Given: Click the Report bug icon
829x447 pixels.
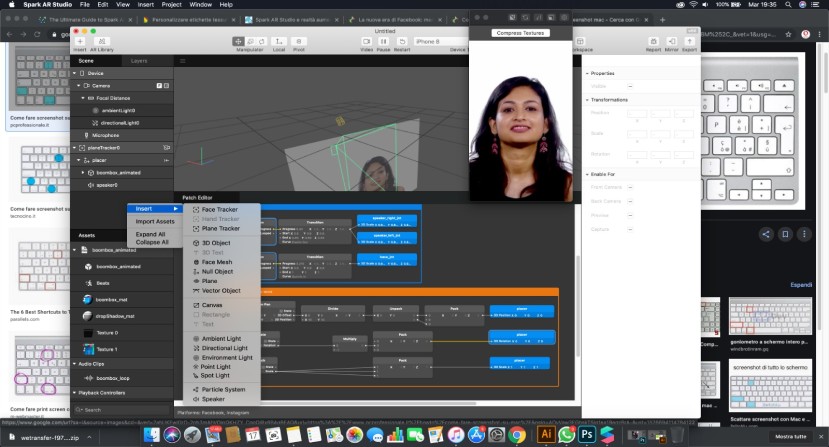Looking at the screenshot, I should click(x=653, y=41).
